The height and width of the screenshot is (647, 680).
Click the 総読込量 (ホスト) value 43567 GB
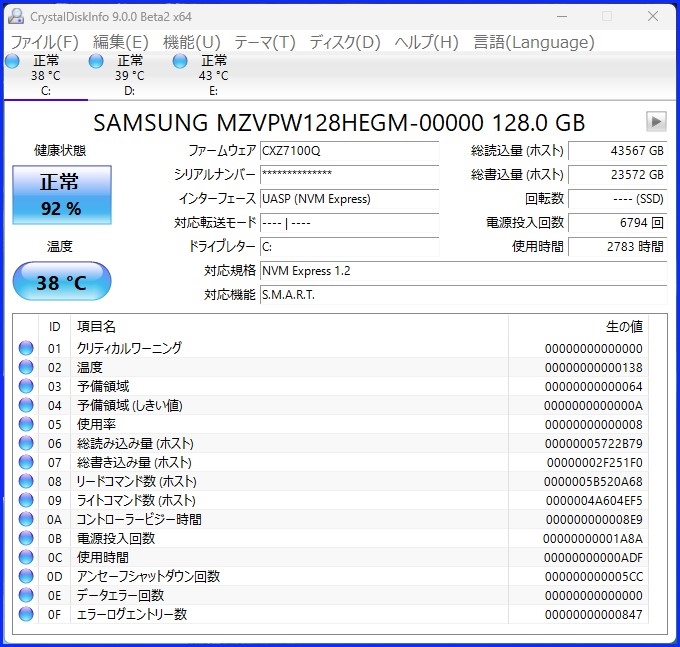[618, 150]
